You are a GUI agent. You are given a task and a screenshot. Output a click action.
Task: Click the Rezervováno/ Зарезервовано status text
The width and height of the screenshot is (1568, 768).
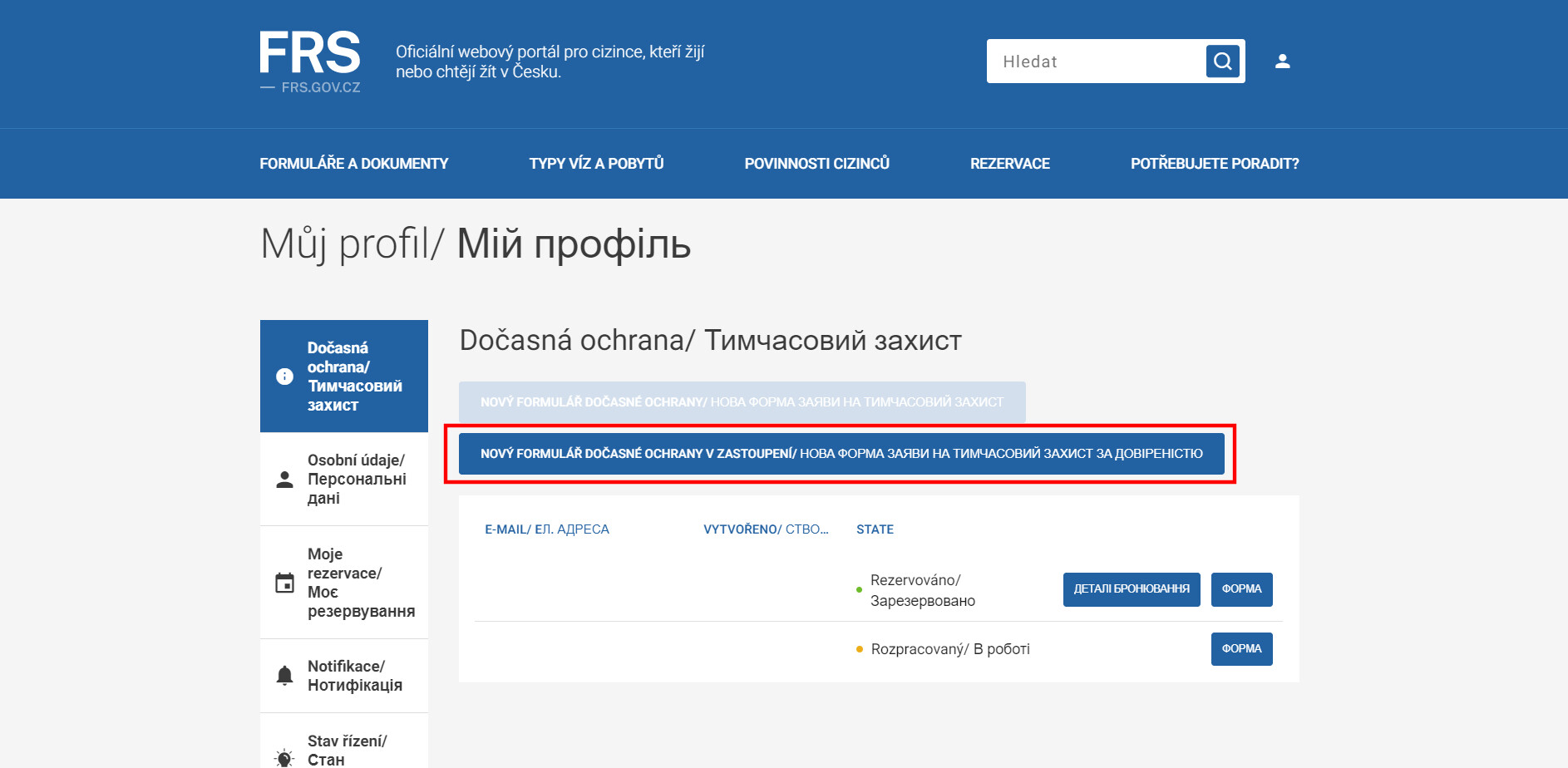click(x=923, y=590)
